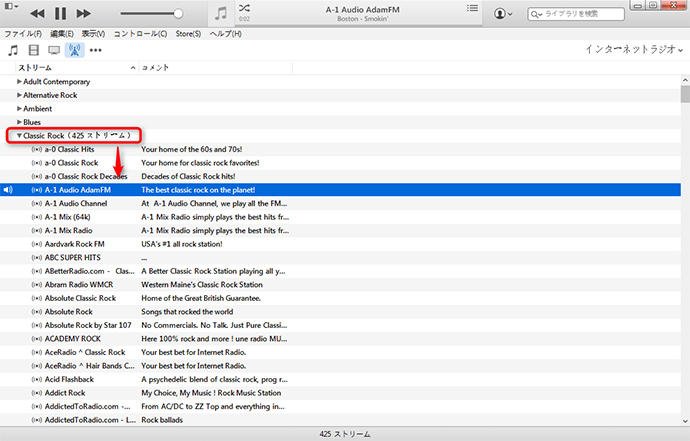
Task: Pause the current radio stream
Action: click(60, 14)
